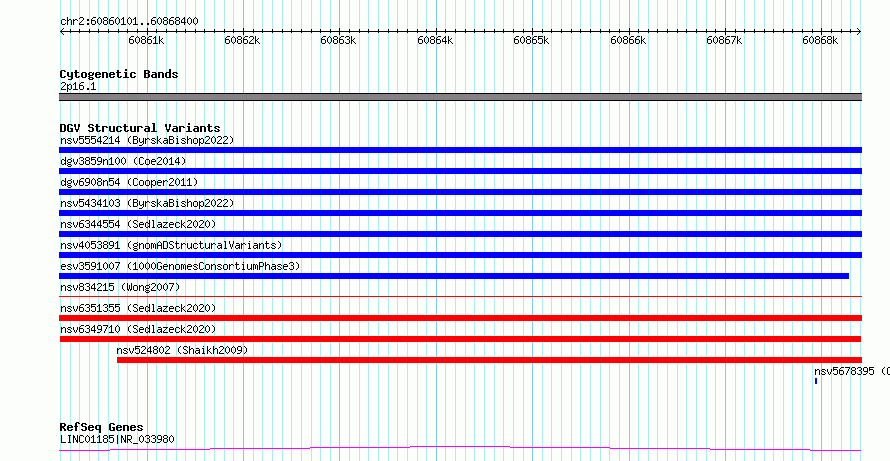This screenshot has height=461, width=890.
Task: Click the blue bar for dgv6908n54
Action: pos(460,192)
